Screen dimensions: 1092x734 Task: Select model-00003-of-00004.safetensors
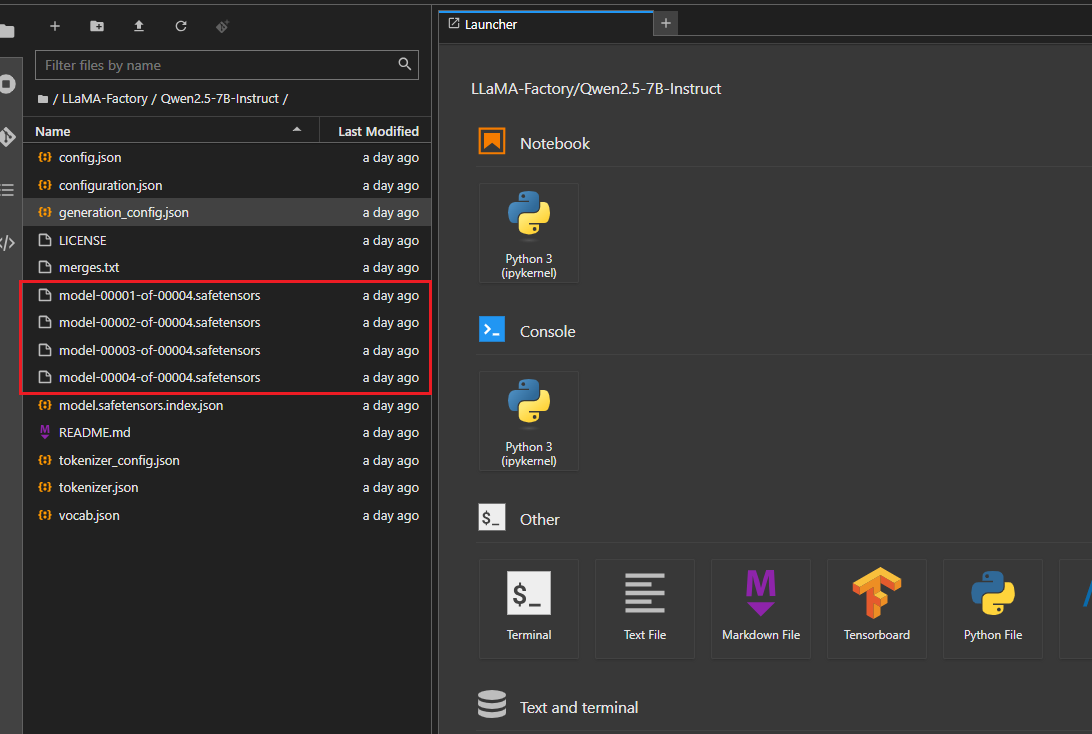[x=227, y=350]
